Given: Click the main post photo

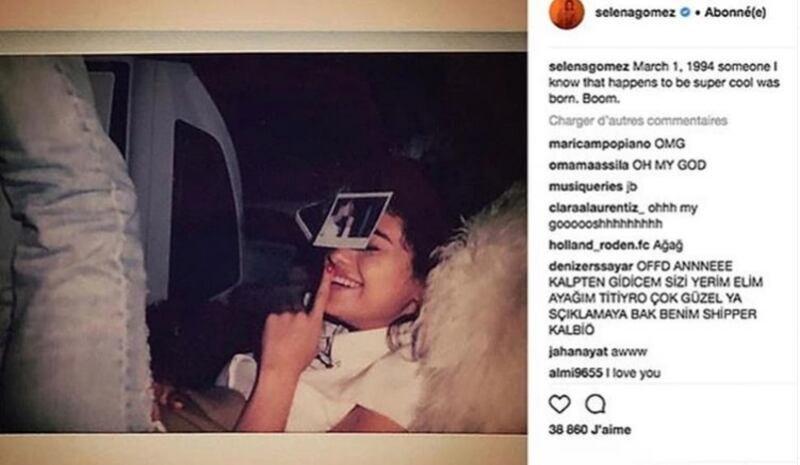Looking at the screenshot, I should (263, 242).
